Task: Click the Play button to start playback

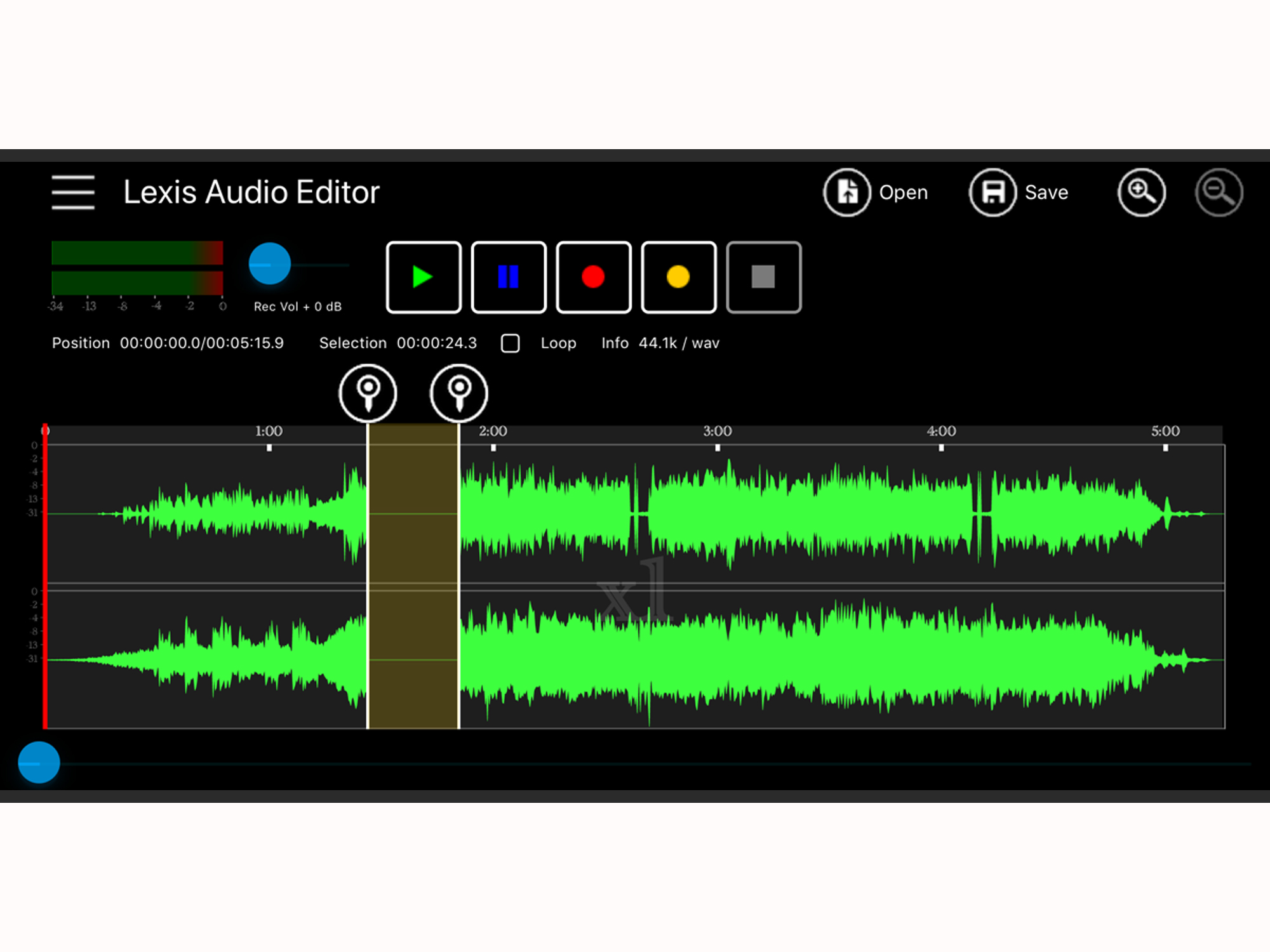Action: click(x=423, y=277)
